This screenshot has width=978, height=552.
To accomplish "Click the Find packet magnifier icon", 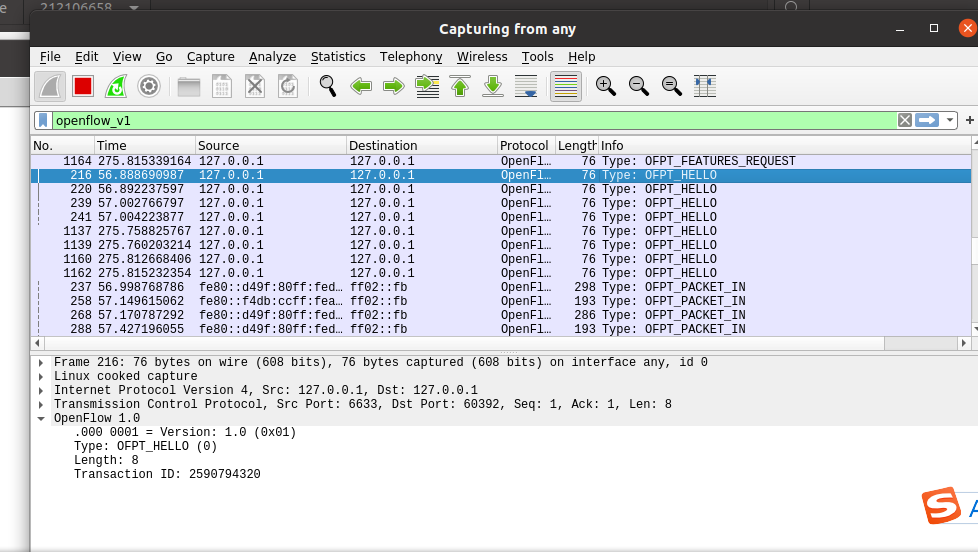I will click(328, 86).
